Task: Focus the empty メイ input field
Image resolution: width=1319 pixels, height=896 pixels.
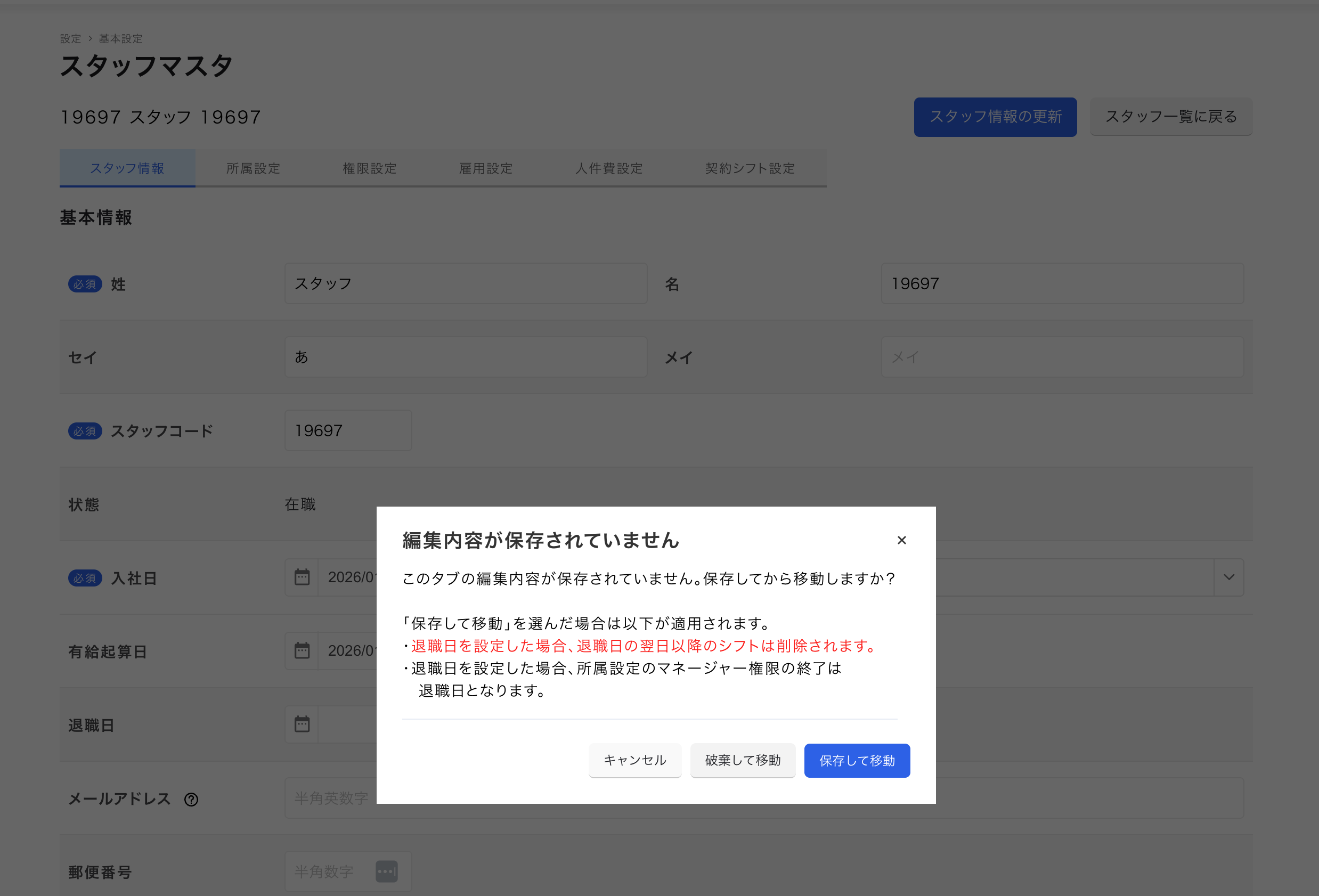Action: pos(1062,357)
